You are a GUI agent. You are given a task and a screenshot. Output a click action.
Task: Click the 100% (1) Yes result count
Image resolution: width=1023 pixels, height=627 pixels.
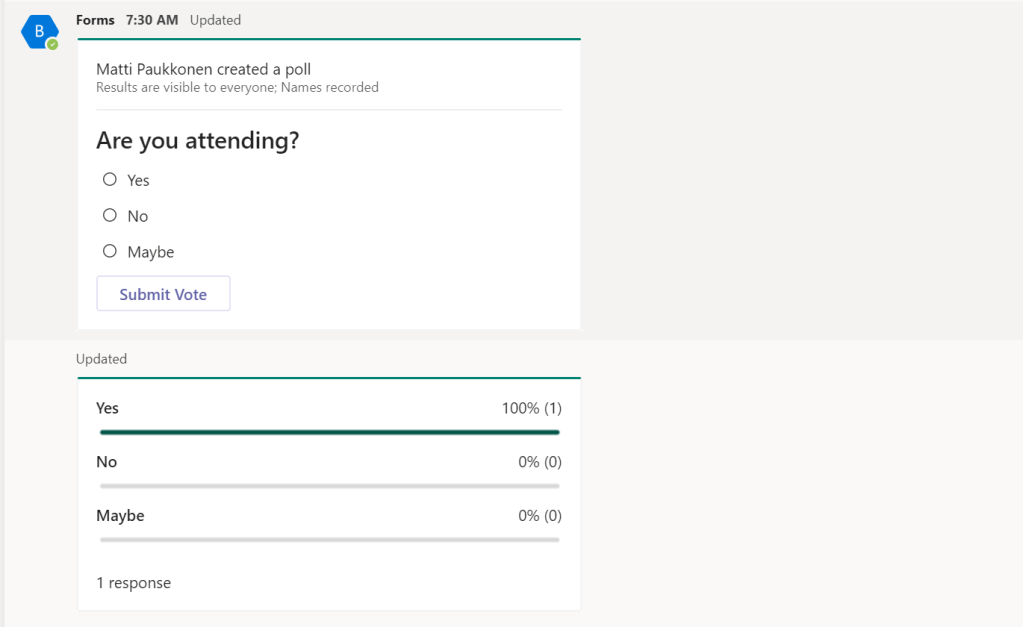[531, 408]
